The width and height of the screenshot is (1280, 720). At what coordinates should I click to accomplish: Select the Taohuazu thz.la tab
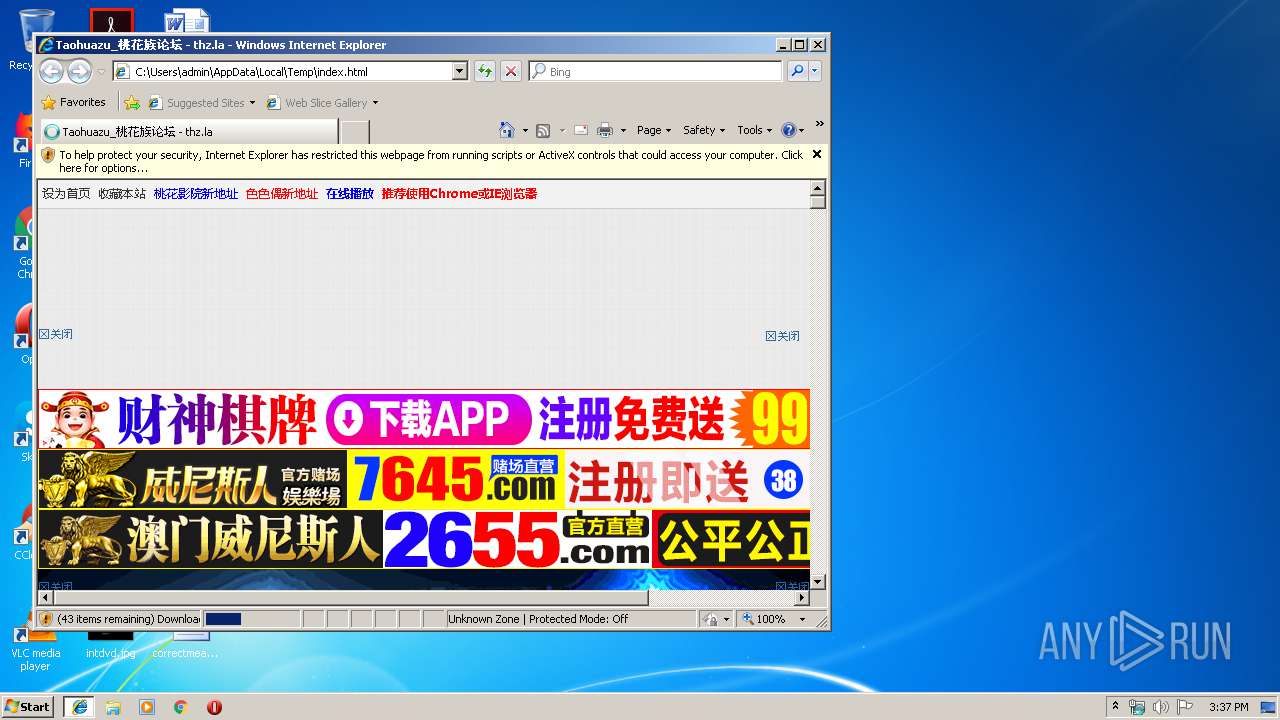pos(188,131)
